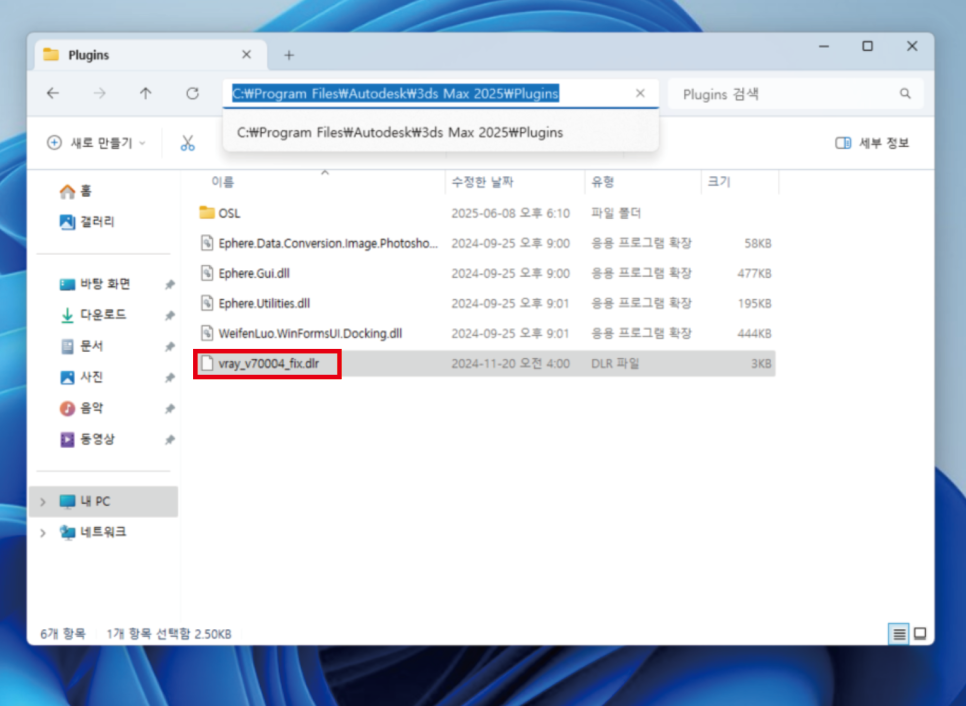Click the pin icon next to 동영상

169,440
